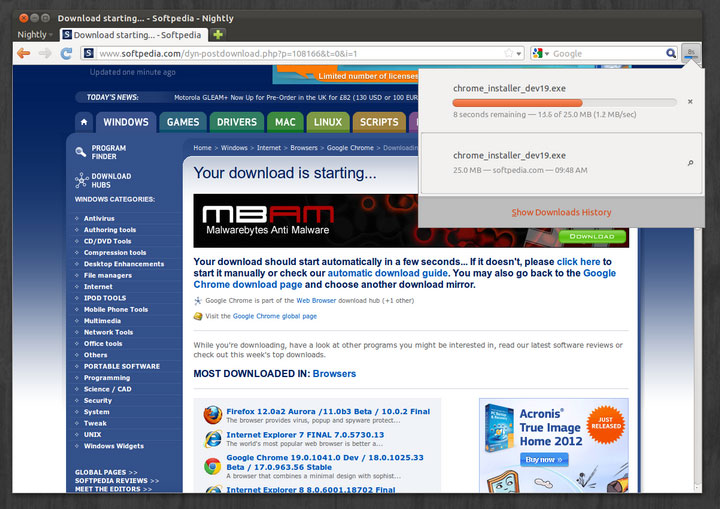Open the Antivirus category
Image resolution: width=720 pixels, height=509 pixels.
click(99, 218)
